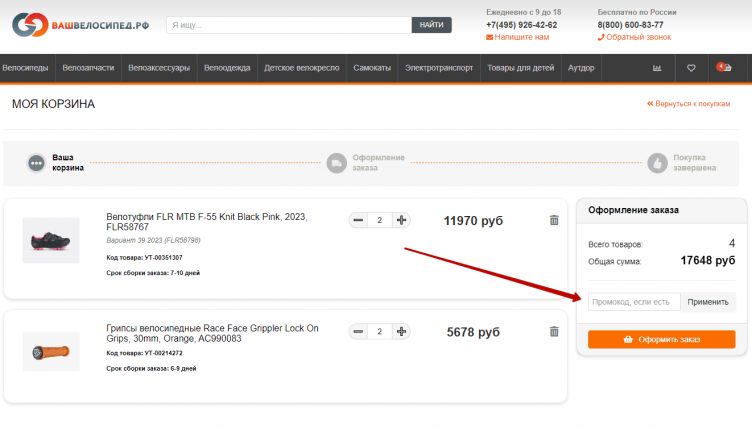Delete the FLR cycling shoes from cart
Viewport: 752px width, 428px height.
tap(554, 220)
